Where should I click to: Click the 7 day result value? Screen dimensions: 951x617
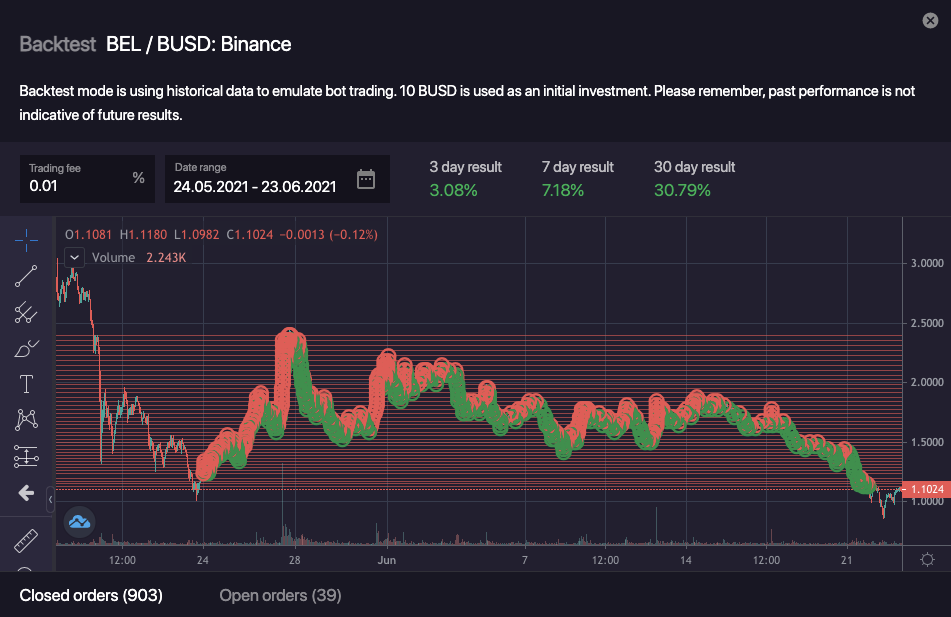point(562,190)
